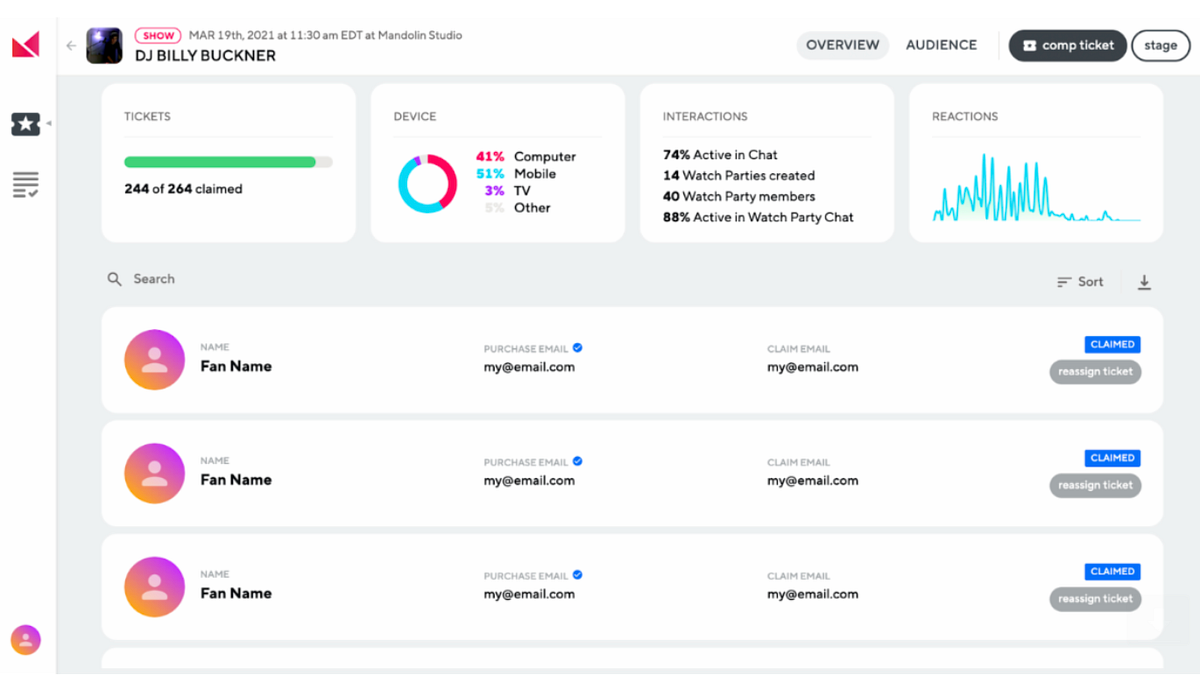The height and width of the screenshot is (695, 1200).
Task: Reassign ticket for the first fan
Action: click(1095, 371)
